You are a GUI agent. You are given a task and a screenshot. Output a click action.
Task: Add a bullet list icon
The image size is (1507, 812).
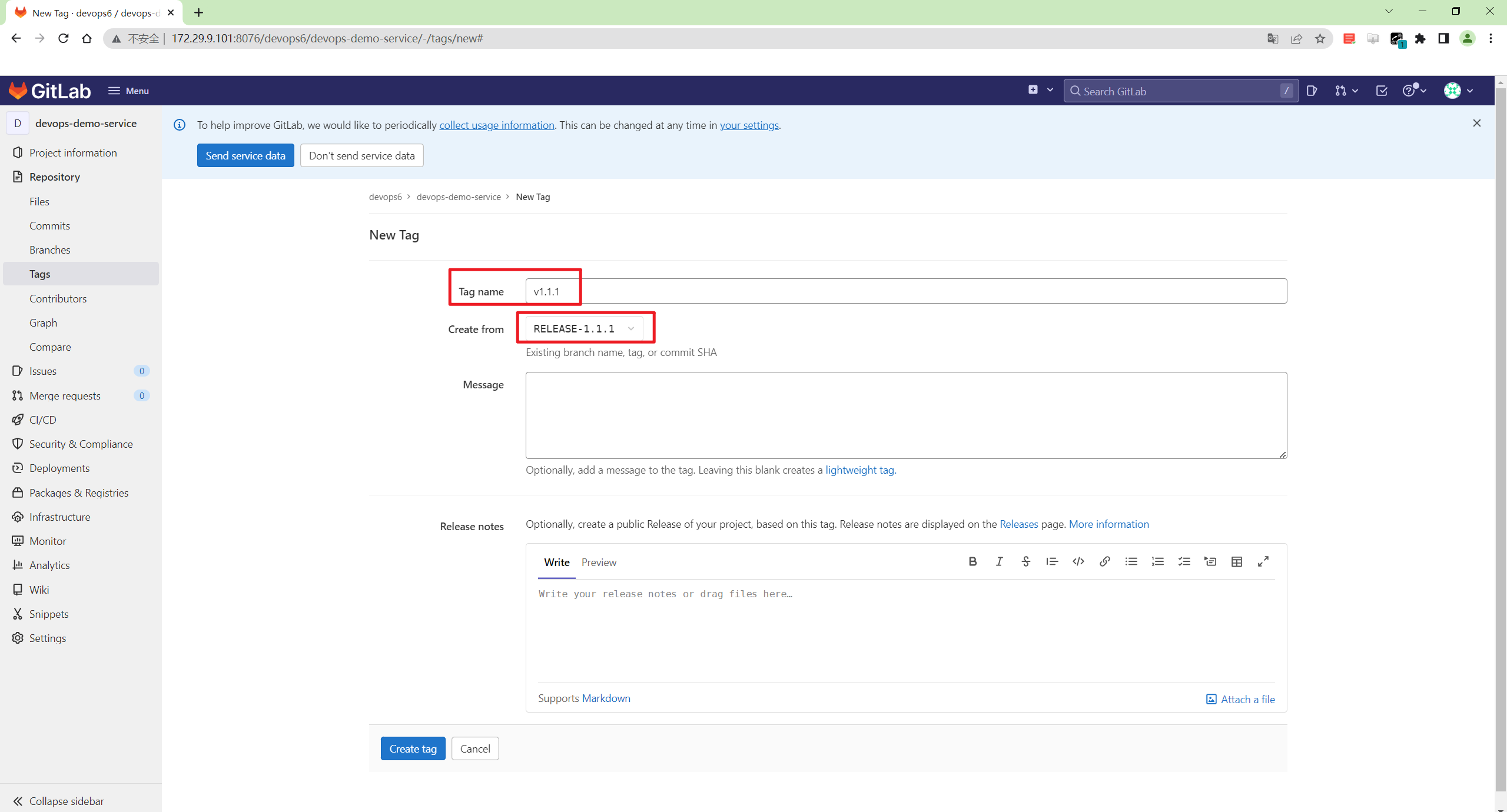pyautogui.click(x=1131, y=561)
